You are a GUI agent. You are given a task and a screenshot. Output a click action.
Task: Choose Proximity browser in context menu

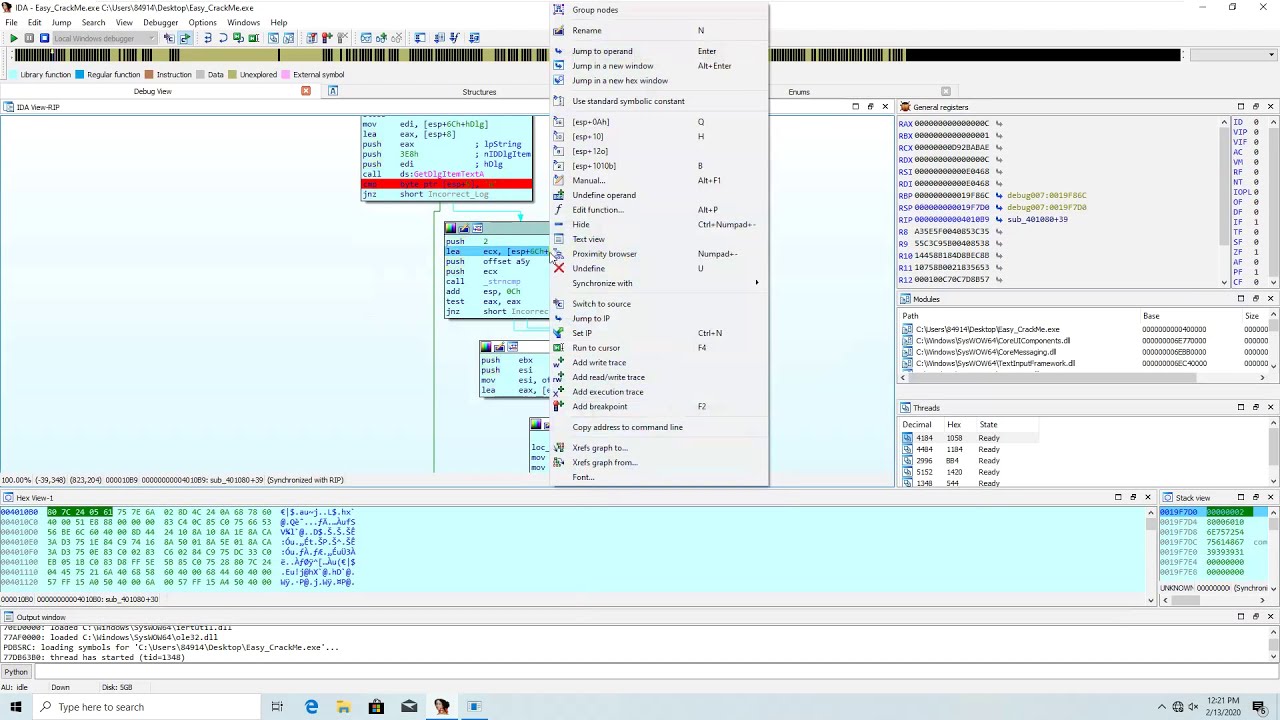[660, 254]
